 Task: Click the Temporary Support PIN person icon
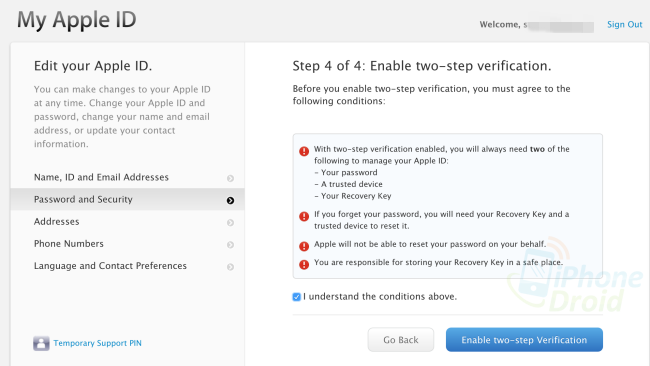pos(41,343)
